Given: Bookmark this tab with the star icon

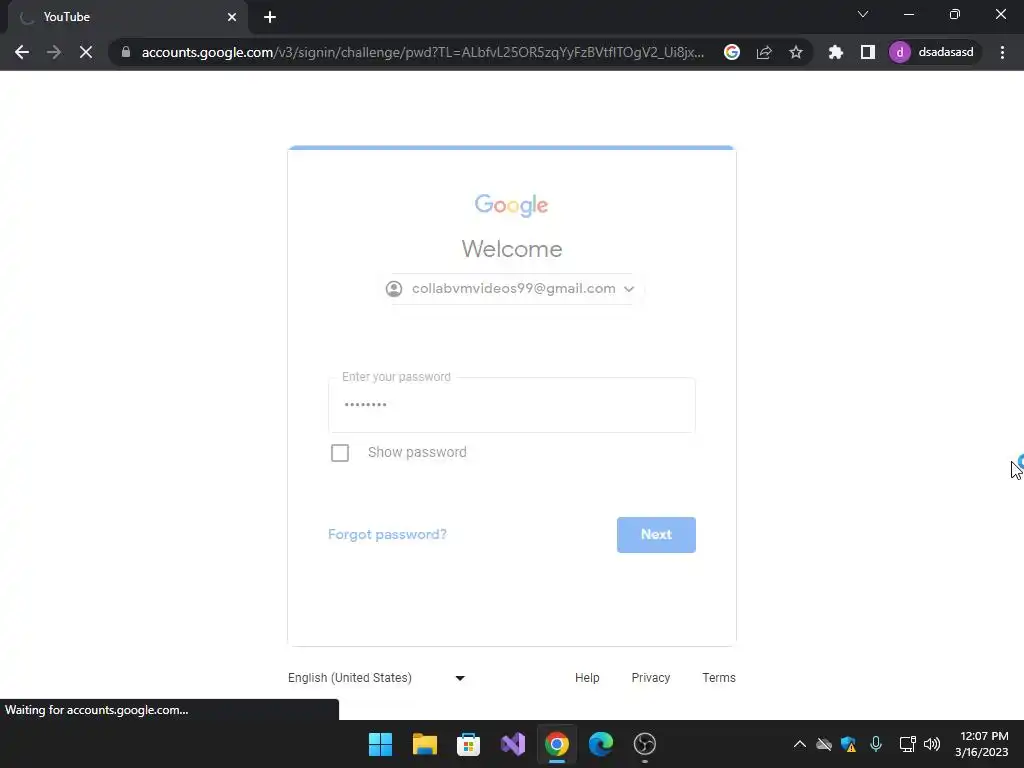Looking at the screenshot, I should click(795, 52).
